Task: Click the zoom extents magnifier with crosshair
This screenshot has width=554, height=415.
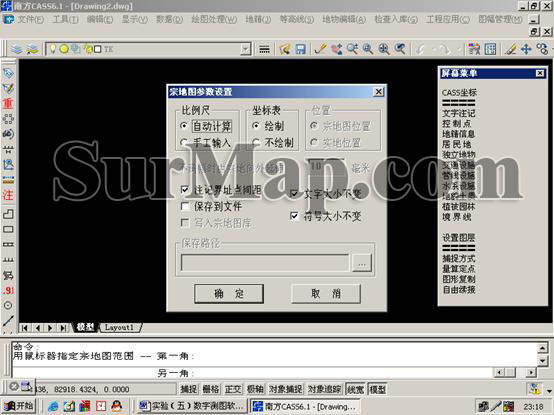Action: 384,49
